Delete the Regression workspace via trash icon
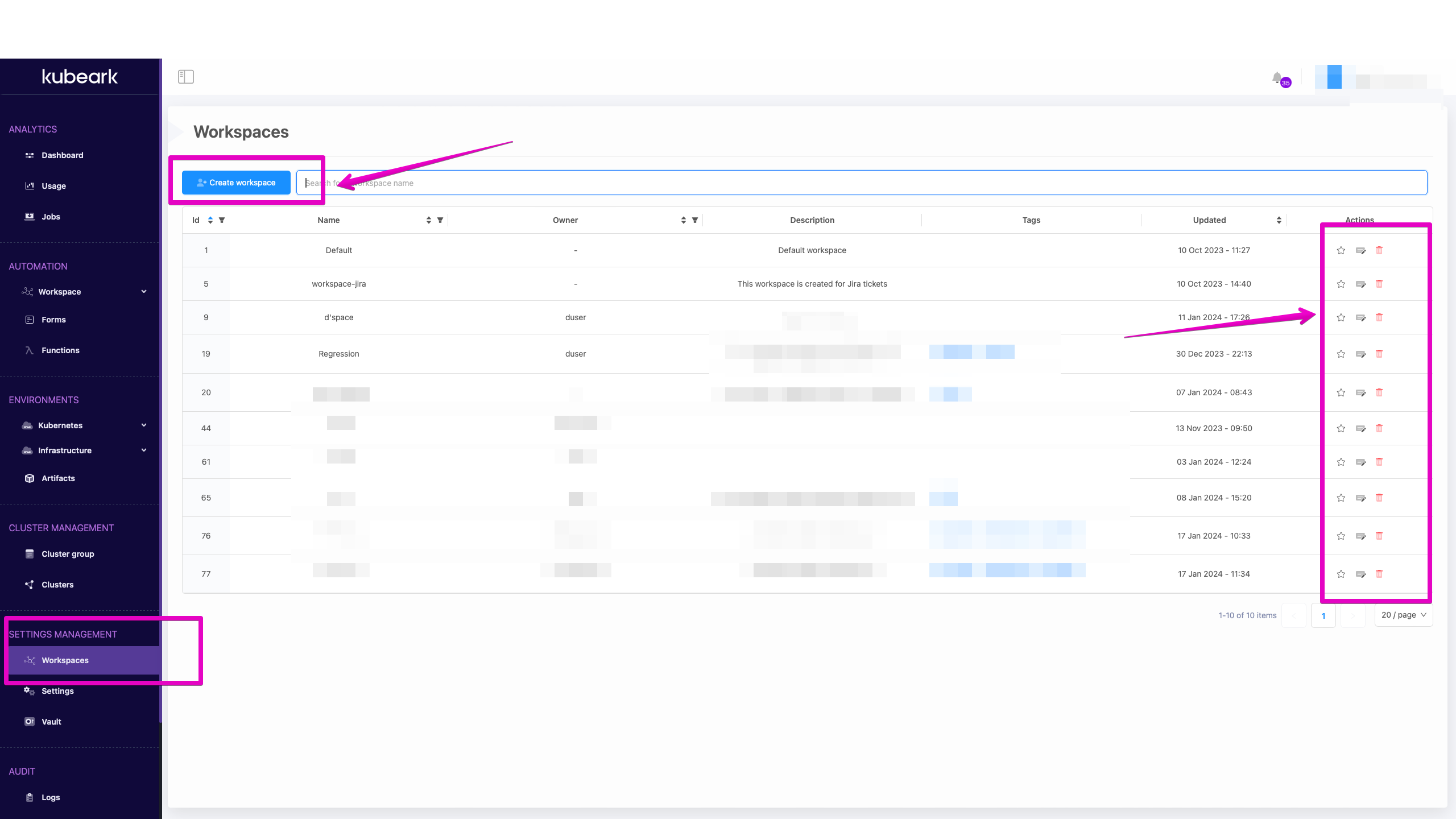This screenshot has width=1456, height=819. pyautogui.click(x=1380, y=354)
